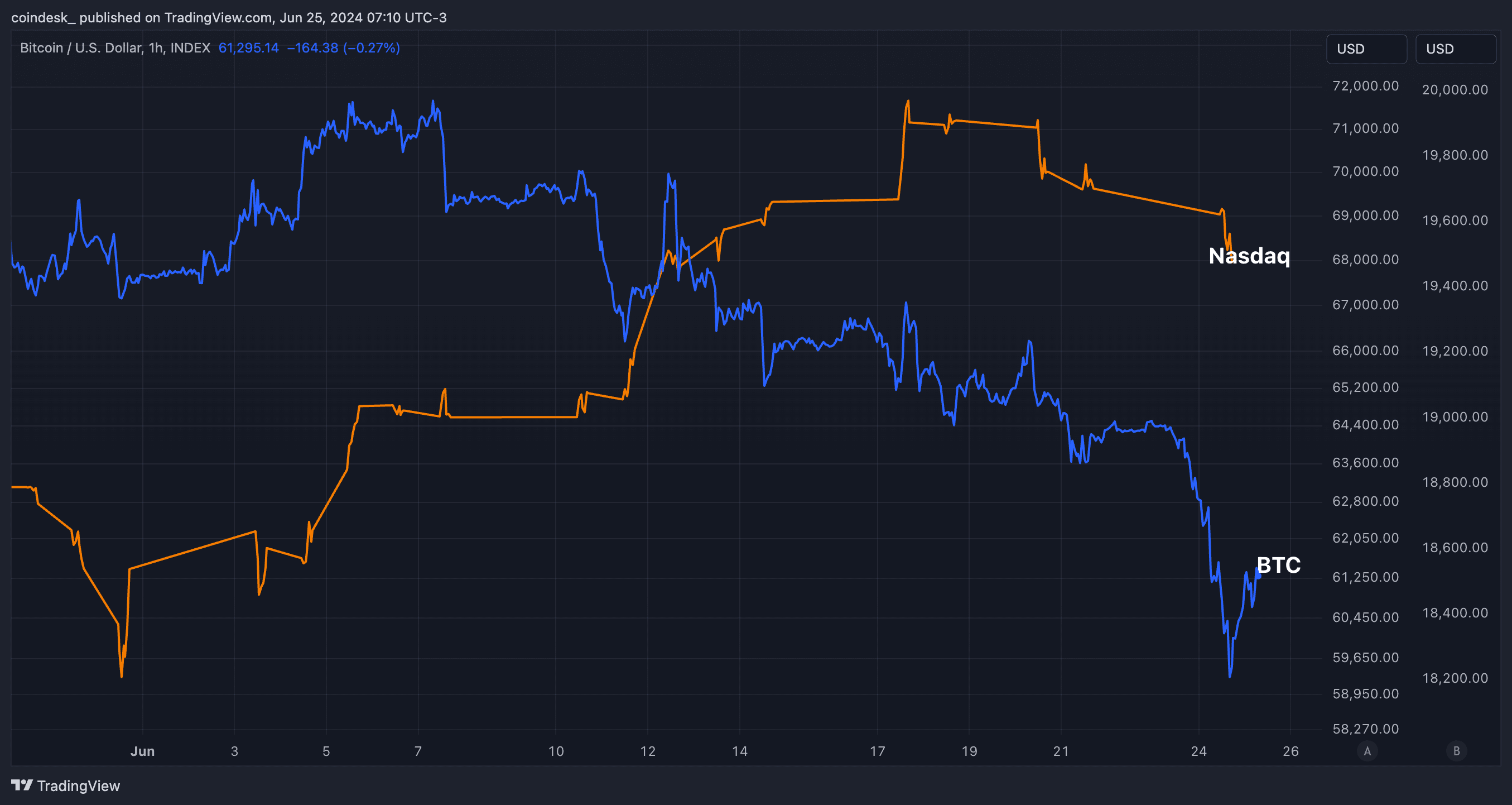Click the 72,000.00 price axis label
This screenshot has width=1512, height=805.
[1365, 86]
